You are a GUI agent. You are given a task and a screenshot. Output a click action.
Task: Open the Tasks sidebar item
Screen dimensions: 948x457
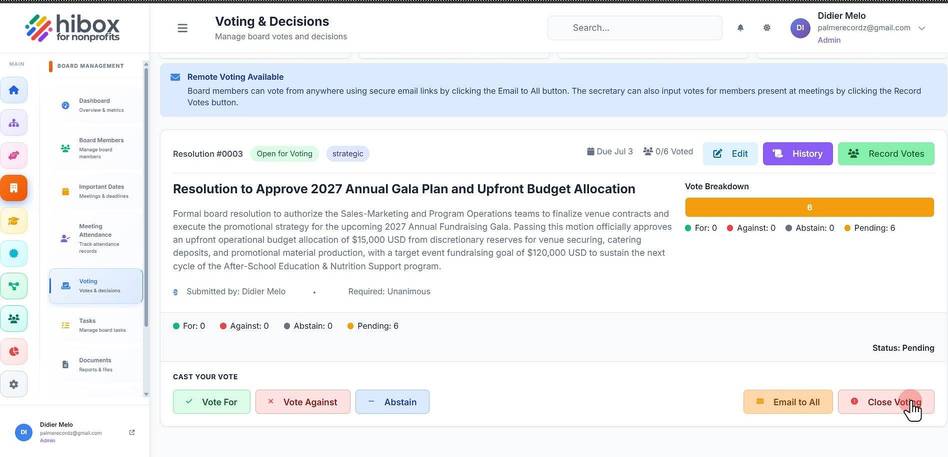click(96, 325)
